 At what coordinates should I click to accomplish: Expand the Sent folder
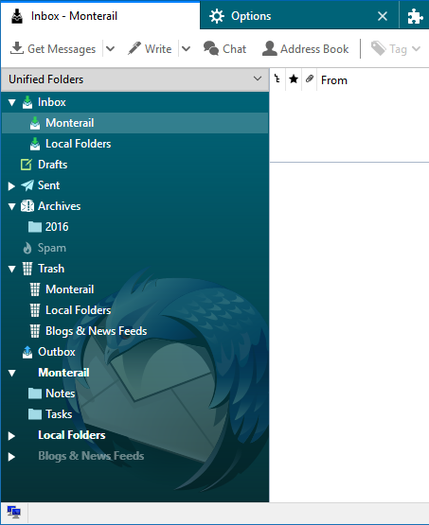coord(11,186)
